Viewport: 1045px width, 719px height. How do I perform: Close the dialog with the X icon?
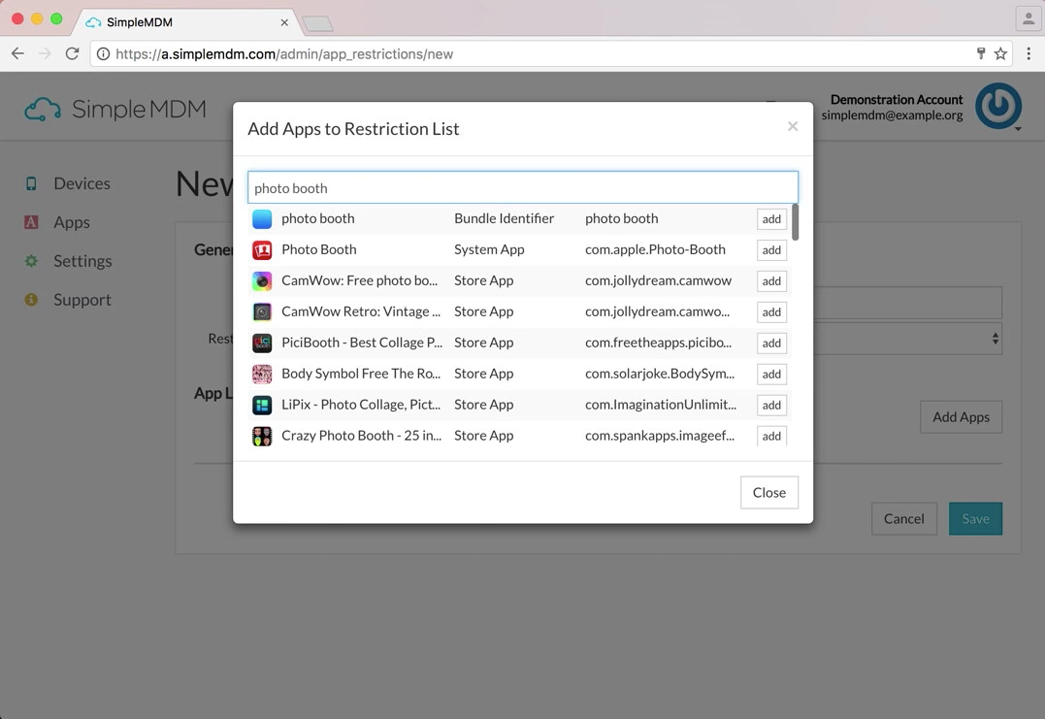point(792,126)
